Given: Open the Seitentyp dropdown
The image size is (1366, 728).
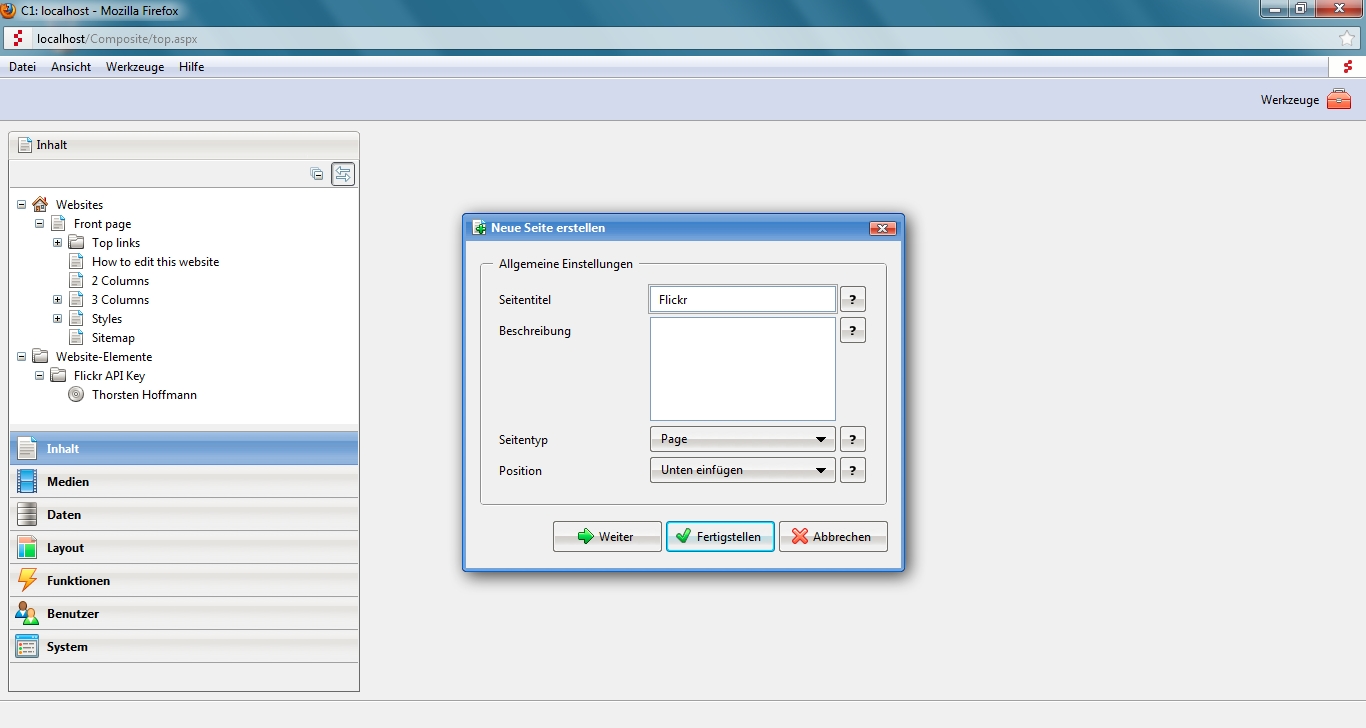Looking at the screenshot, I should 742,439.
